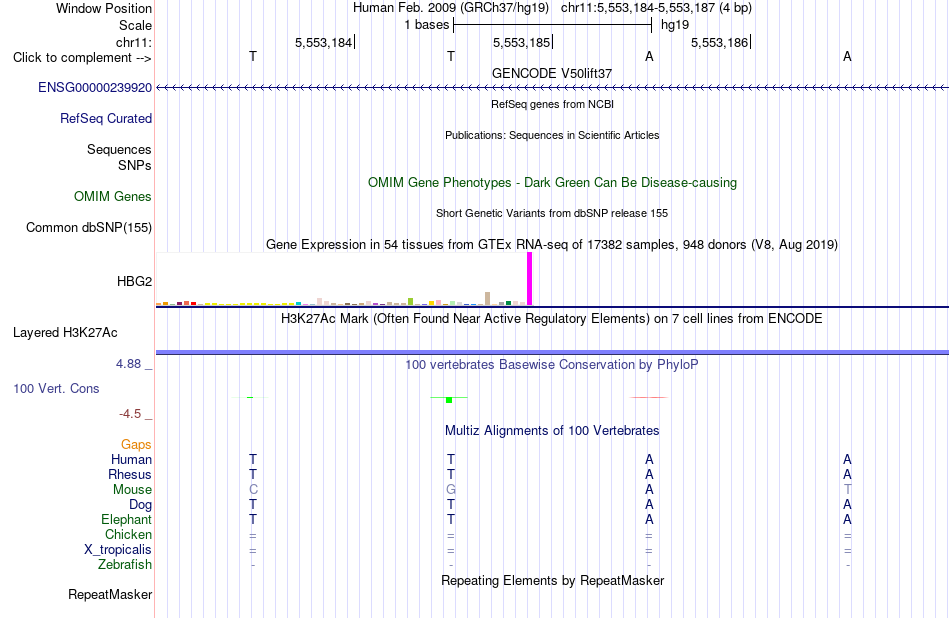Click the 'G' base in Mouse row
The image size is (950, 618).
(x=451, y=490)
